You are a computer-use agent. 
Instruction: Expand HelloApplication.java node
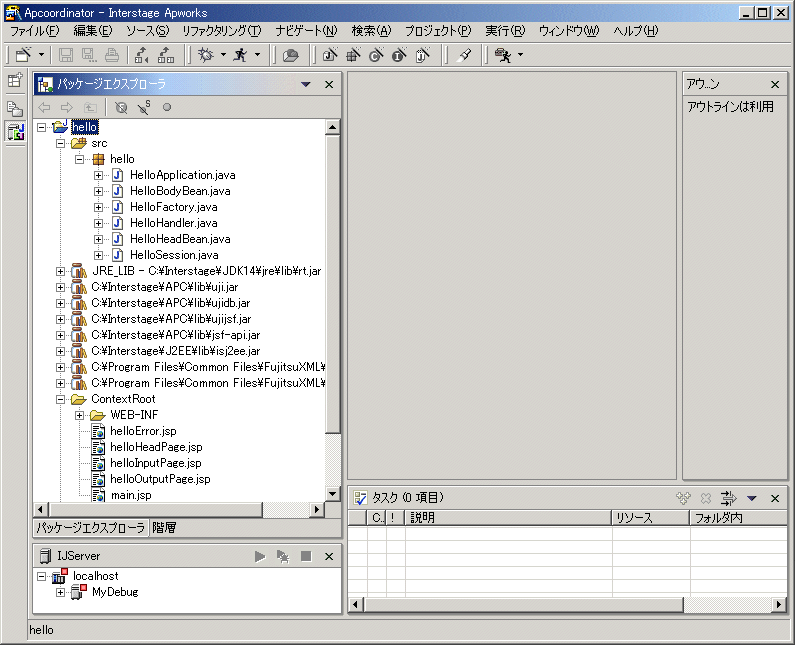(98, 175)
